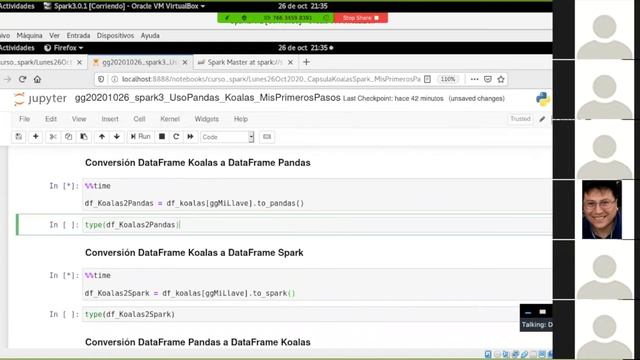This screenshot has height=360, width=640.
Task: Paste cells below icon
Action: (84, 137)
